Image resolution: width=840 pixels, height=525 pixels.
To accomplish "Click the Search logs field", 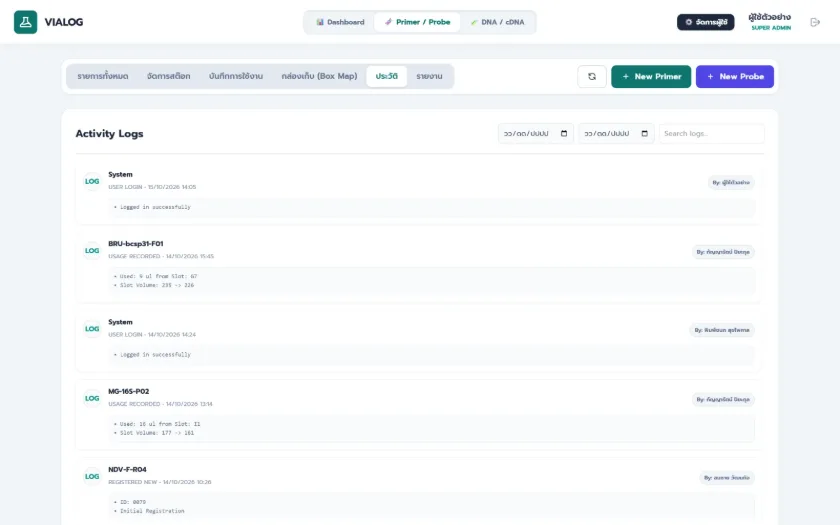I will click(711, 133).
